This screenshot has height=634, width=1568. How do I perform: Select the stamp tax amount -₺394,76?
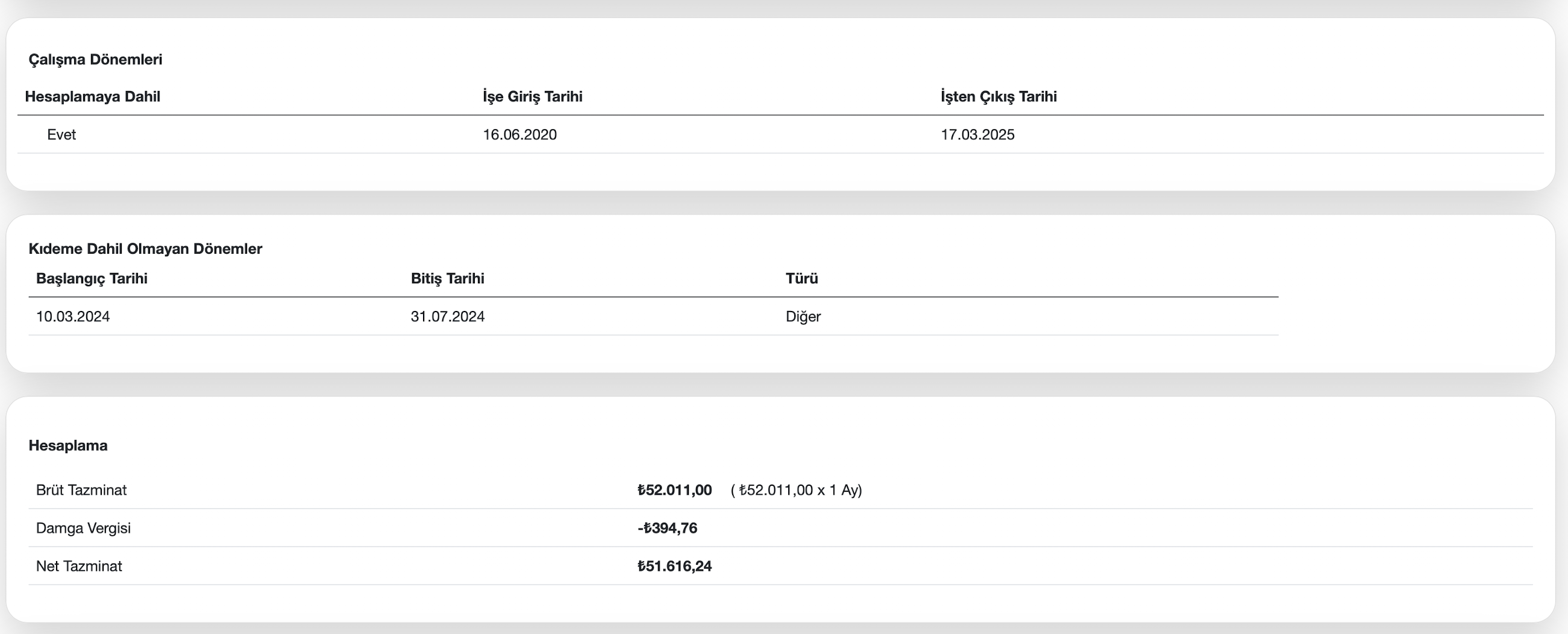point(667,528)
